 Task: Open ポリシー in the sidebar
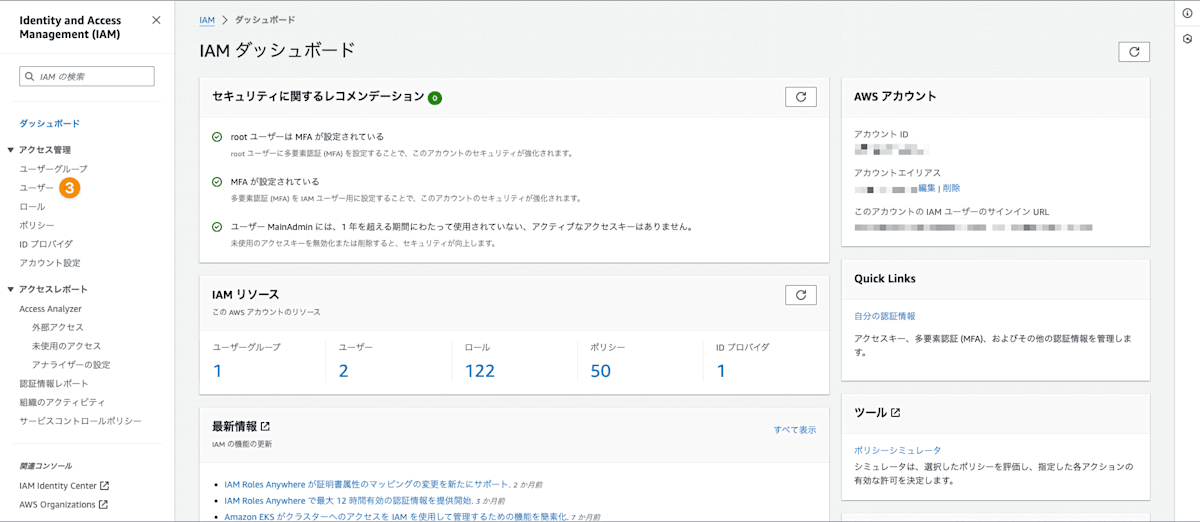tap(36, 225)
